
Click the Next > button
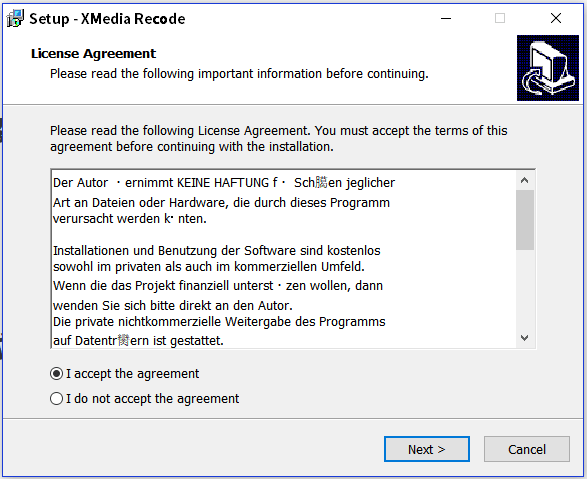[427, 449]
